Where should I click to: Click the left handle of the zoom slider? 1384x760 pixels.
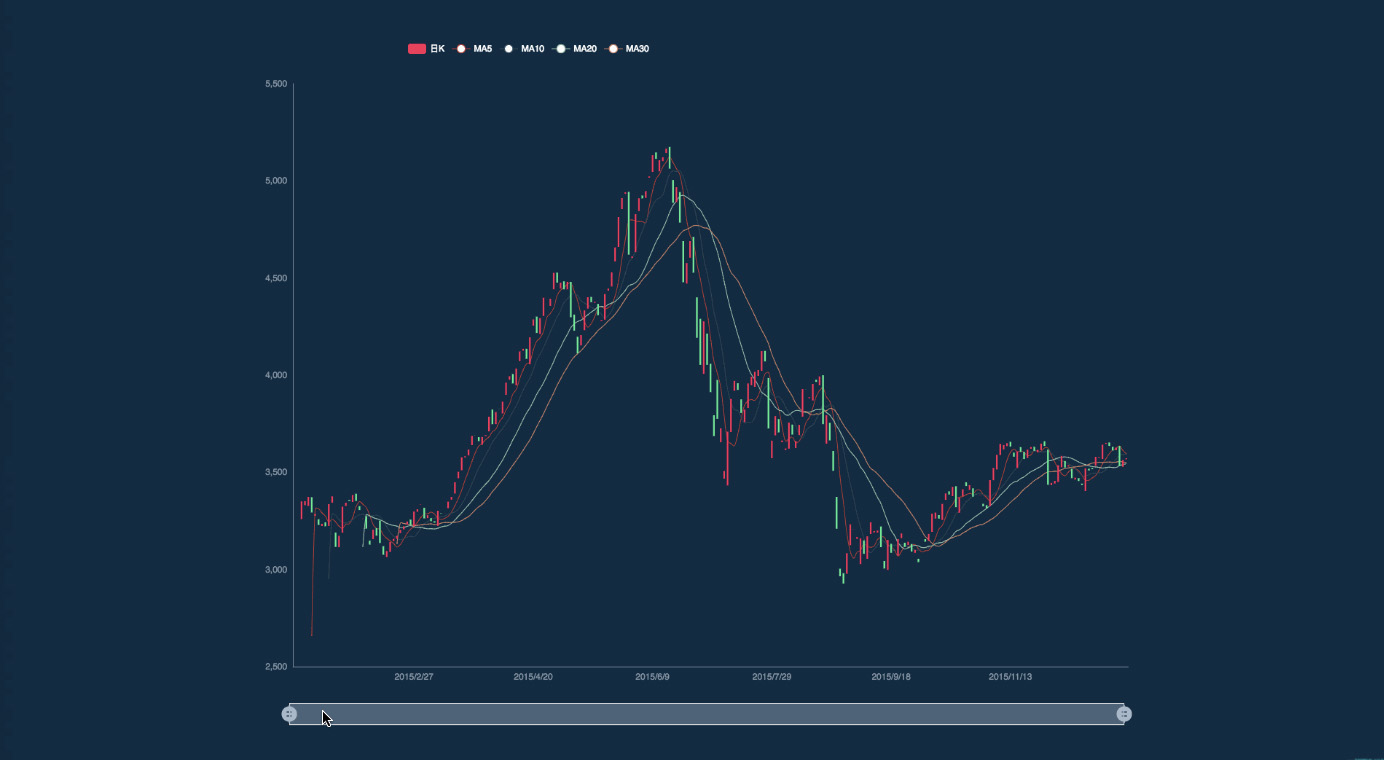pyautogui.click(x=290, y=714)
